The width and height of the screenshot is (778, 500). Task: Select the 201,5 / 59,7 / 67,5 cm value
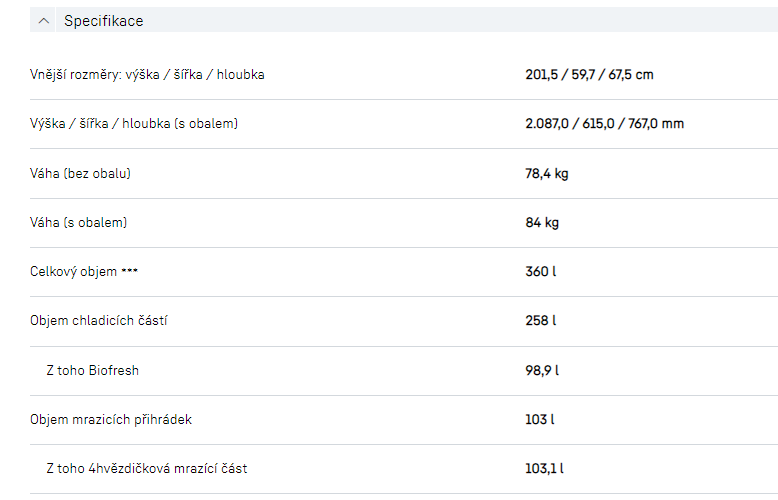point(589,75)
